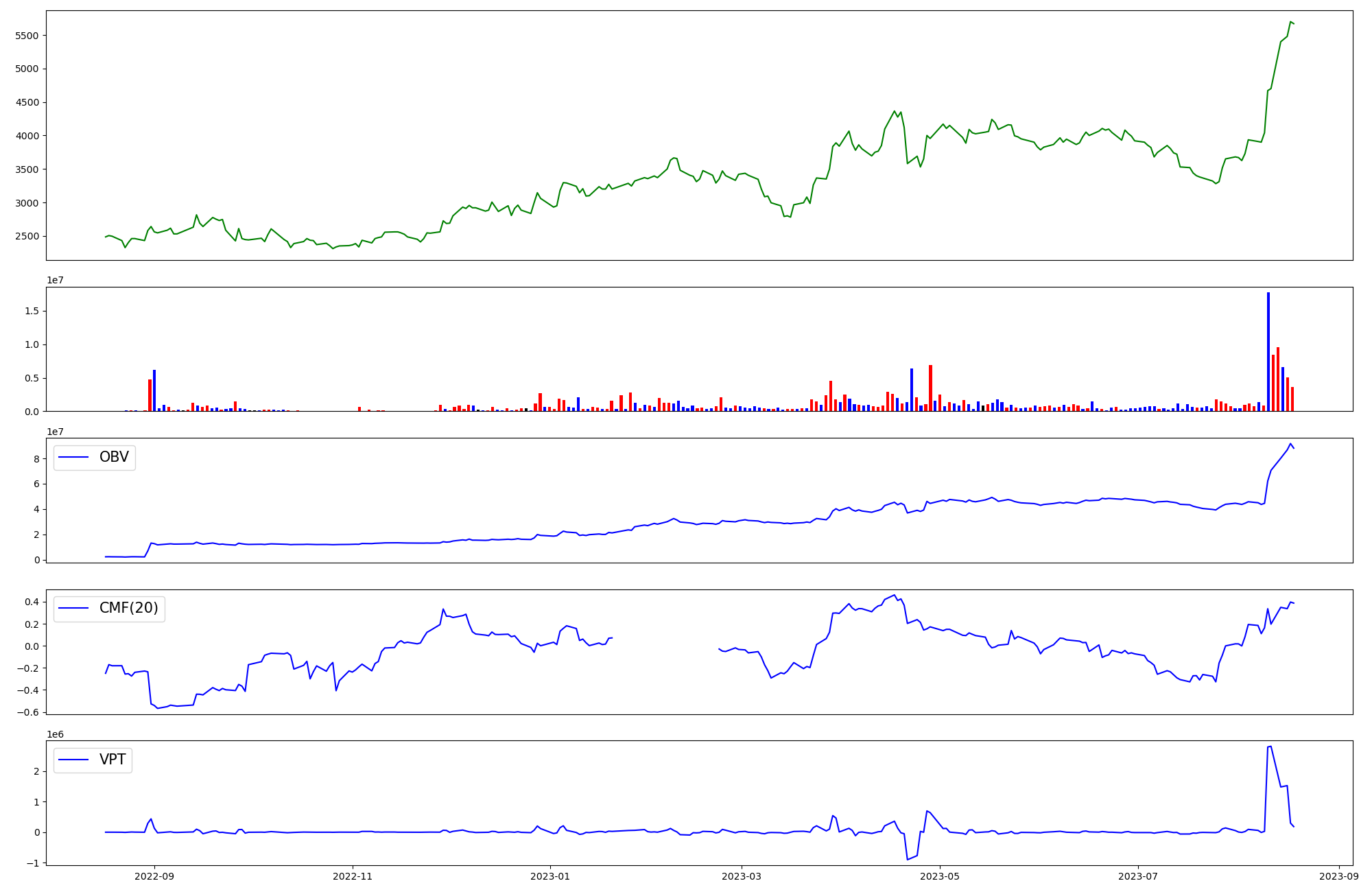Image resolution: width=1372 pixels, height=892 pixels.
Task: Click the tallest blue volume bar
Action: click(1268, 350)
